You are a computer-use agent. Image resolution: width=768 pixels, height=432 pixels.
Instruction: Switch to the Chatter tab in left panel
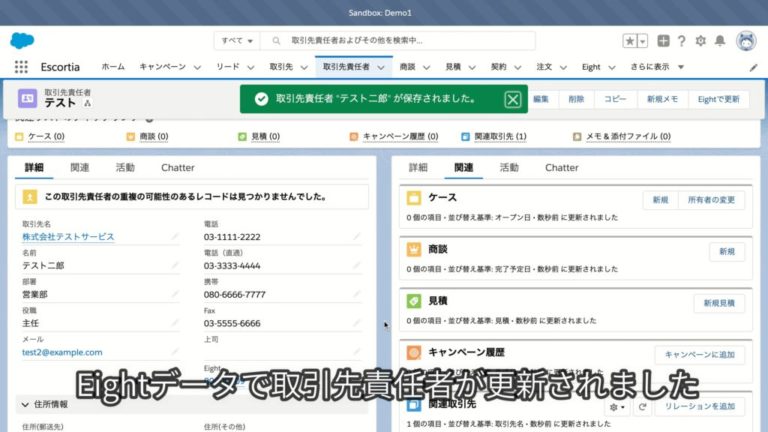(178, 168)
